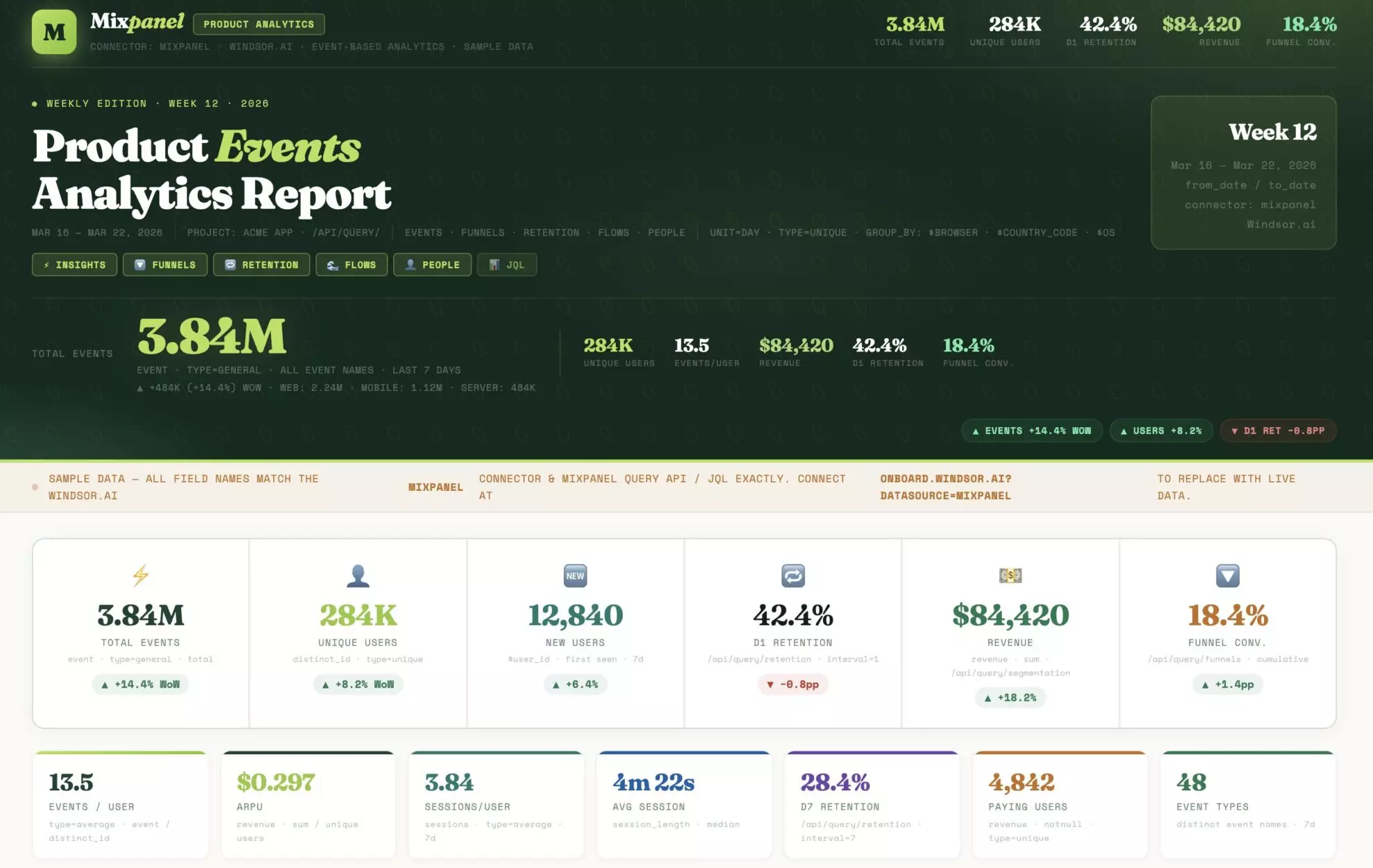Select the Insights lightning icon
1373x868 pixels.
pyautogui.click(x=46, y=264)
